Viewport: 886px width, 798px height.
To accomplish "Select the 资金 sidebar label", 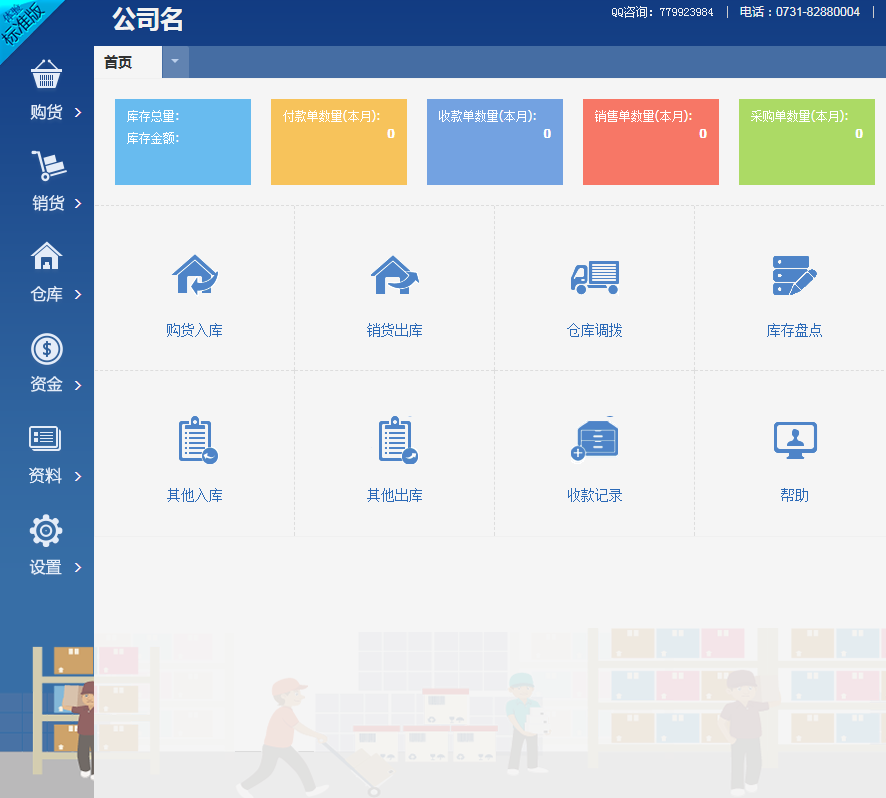I will [46, 384].
